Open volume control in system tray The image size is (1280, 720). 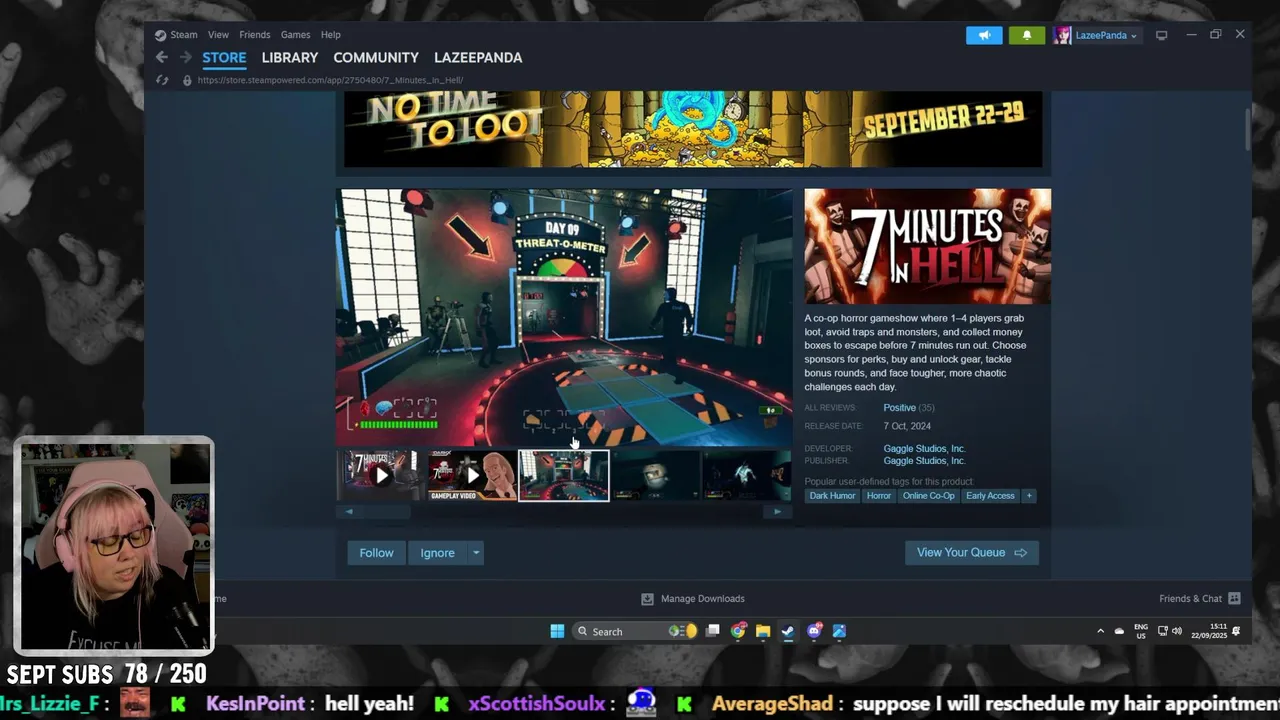click(x=1177, y=631)
